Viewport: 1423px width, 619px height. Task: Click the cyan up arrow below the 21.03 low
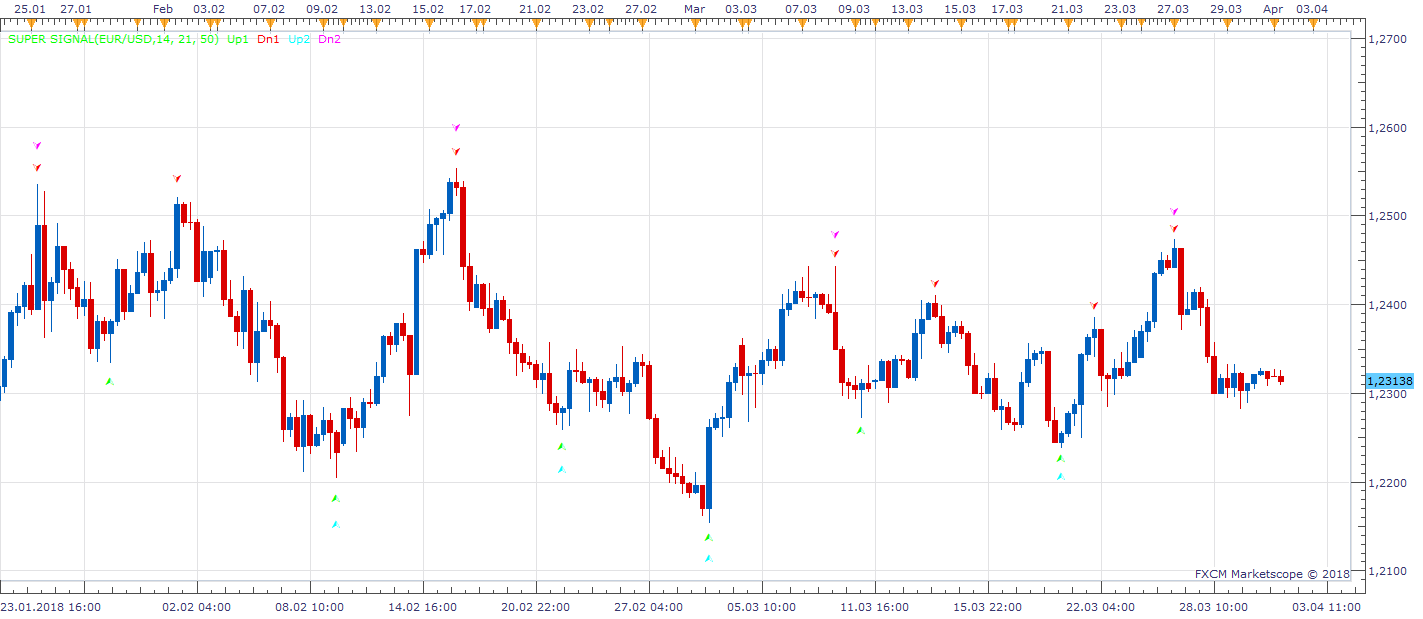(x=1060, y=477)
